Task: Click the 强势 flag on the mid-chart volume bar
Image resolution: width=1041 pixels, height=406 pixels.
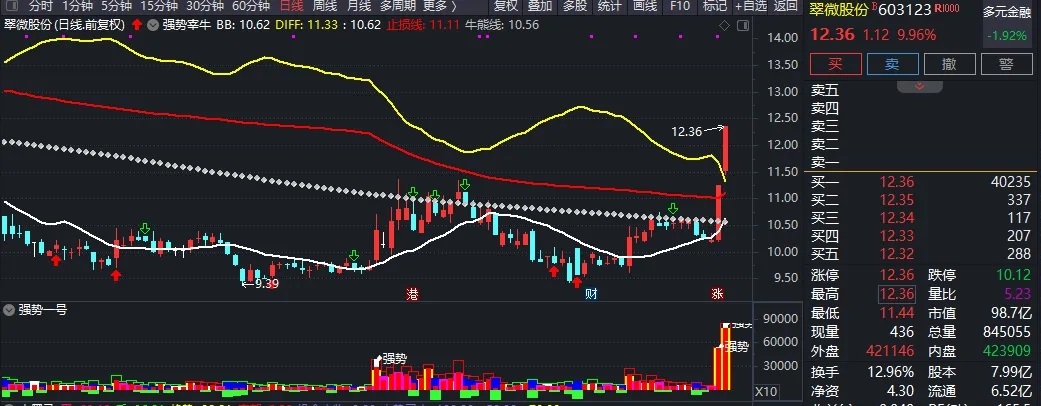Action: (x=394, y=358)
